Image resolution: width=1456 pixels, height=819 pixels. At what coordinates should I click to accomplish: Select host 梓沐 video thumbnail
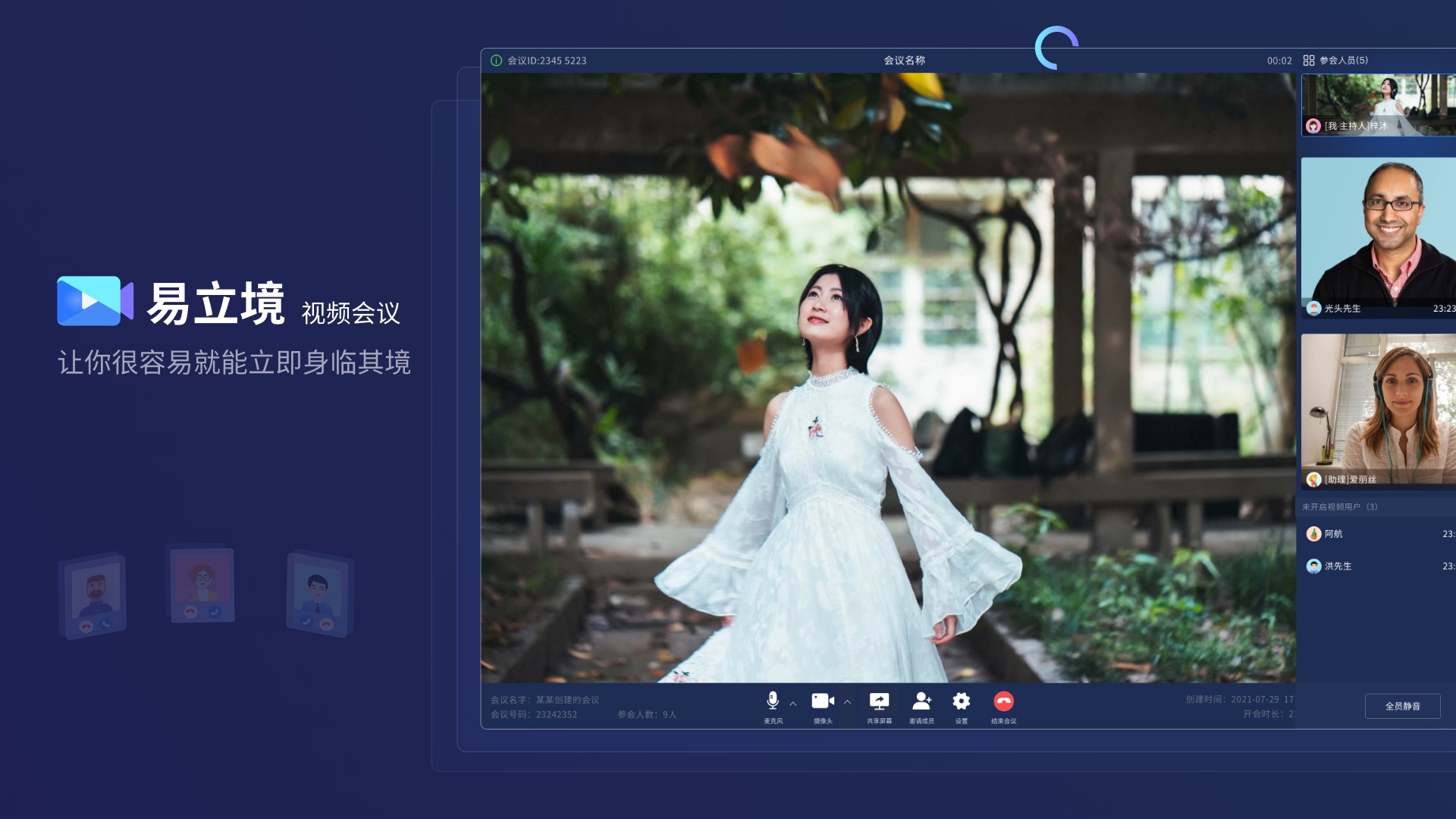click(x=1379, y=105)
